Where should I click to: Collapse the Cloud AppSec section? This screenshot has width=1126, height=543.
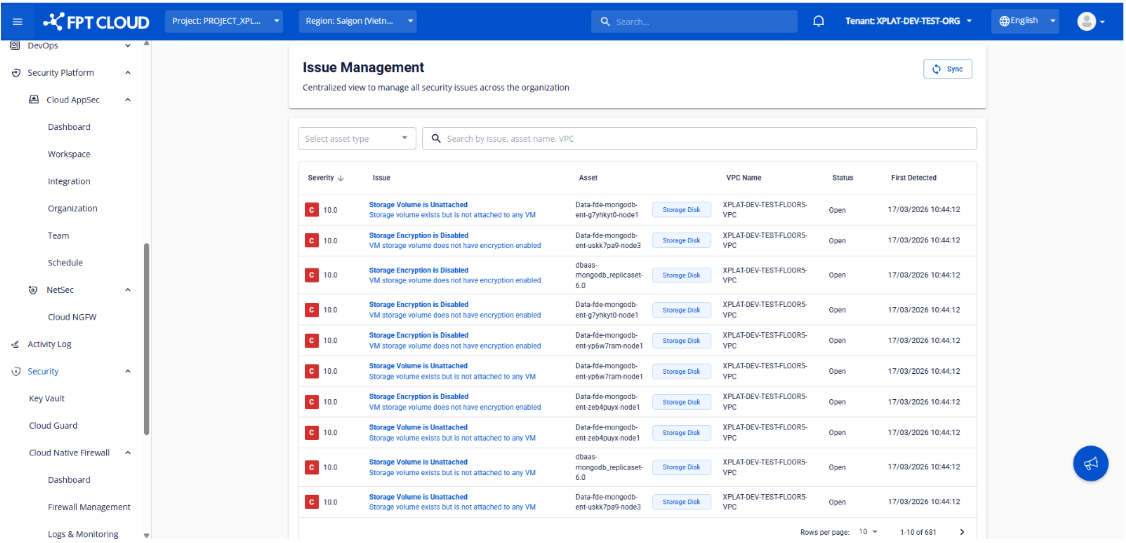pos(128,100)
